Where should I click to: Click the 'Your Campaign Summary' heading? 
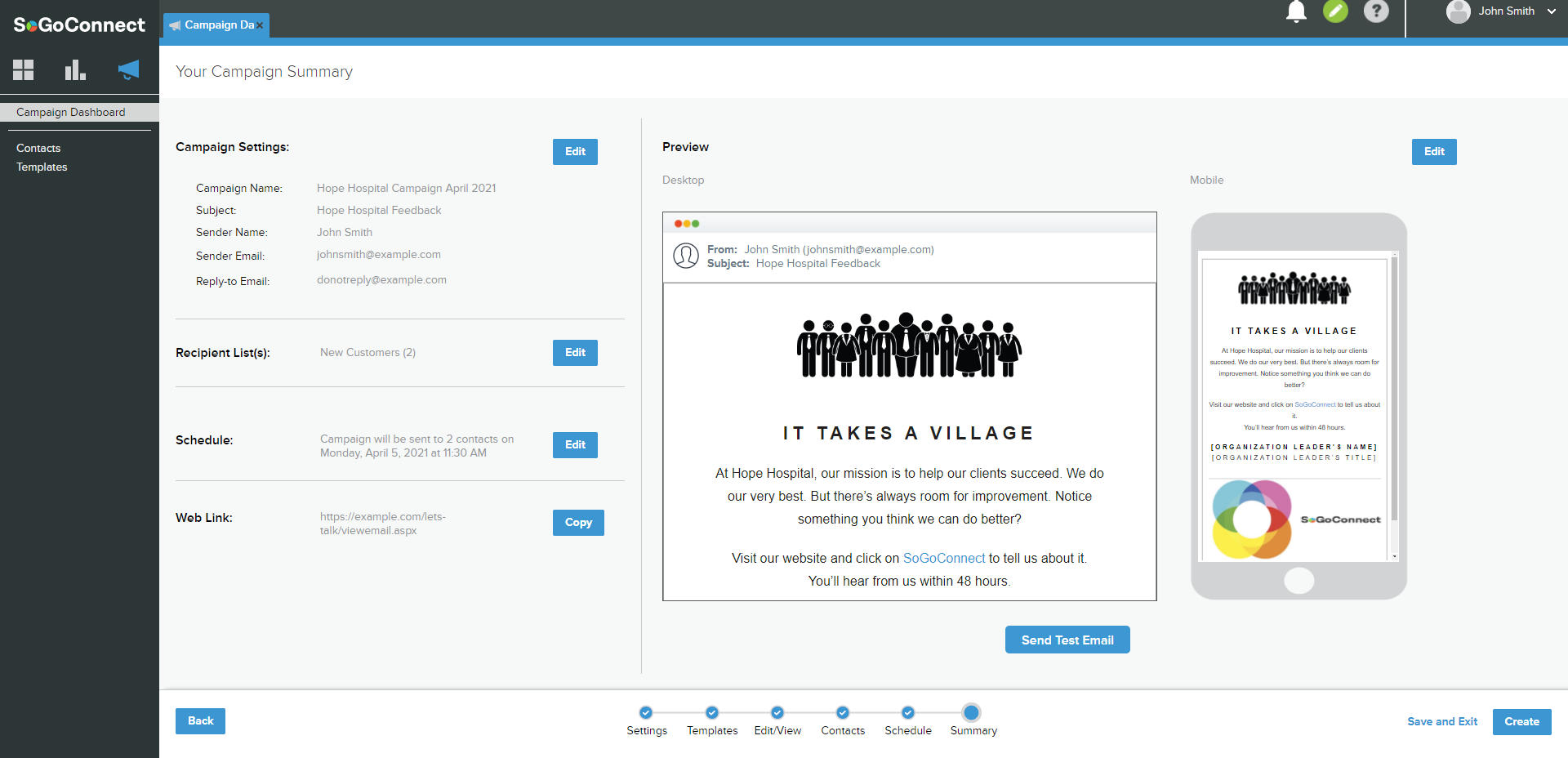(264, 72)
